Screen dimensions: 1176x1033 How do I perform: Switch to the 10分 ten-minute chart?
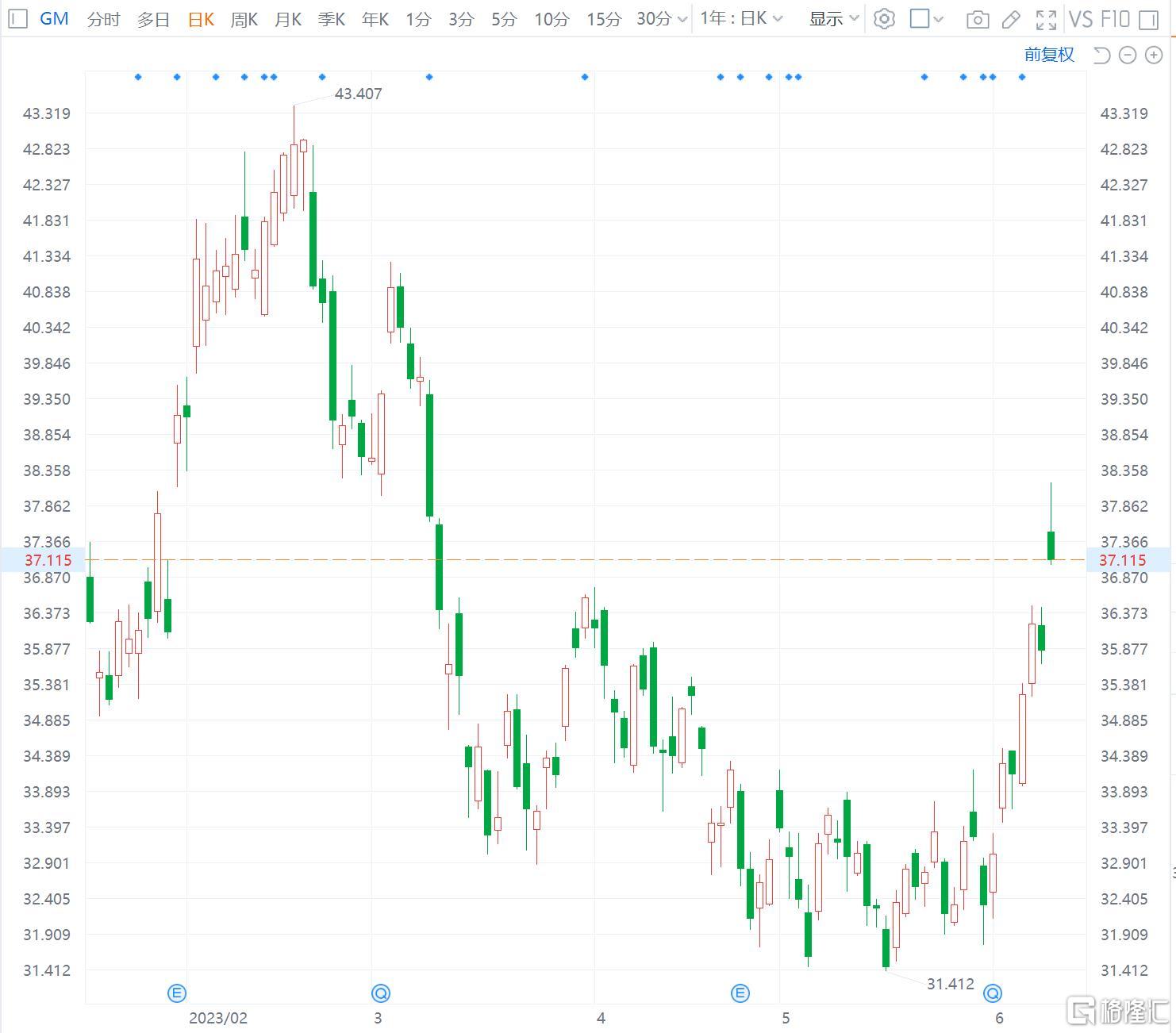pyautogui.click(x=551, y=19)
